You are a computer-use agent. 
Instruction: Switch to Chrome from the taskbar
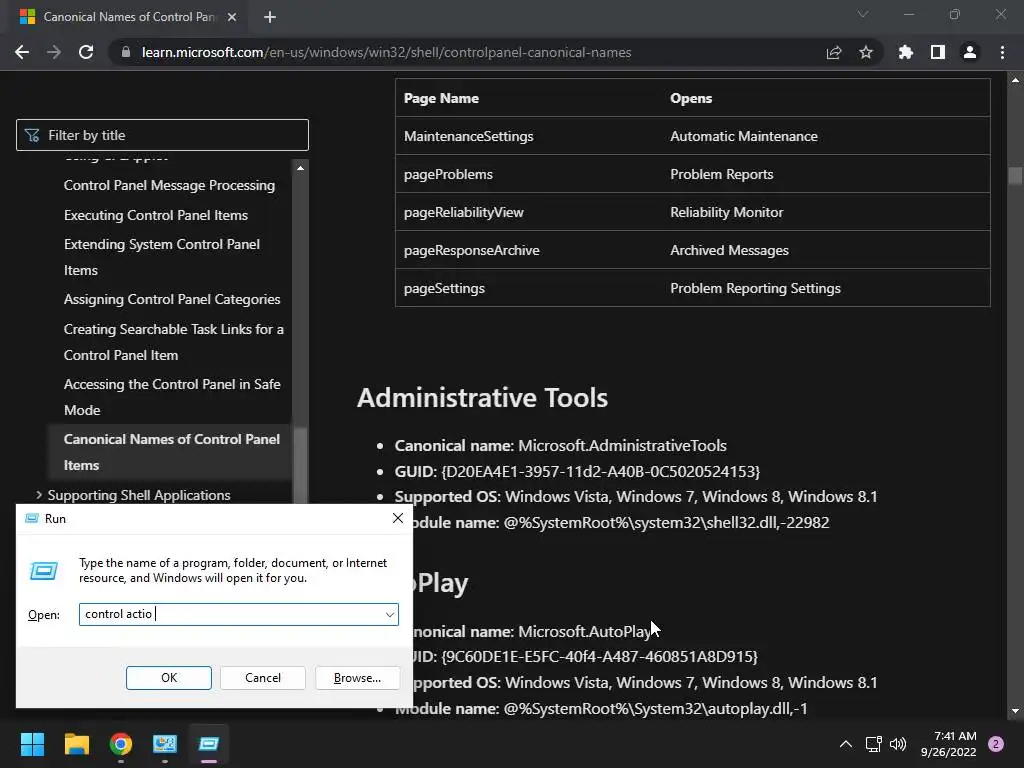point(121,744)
